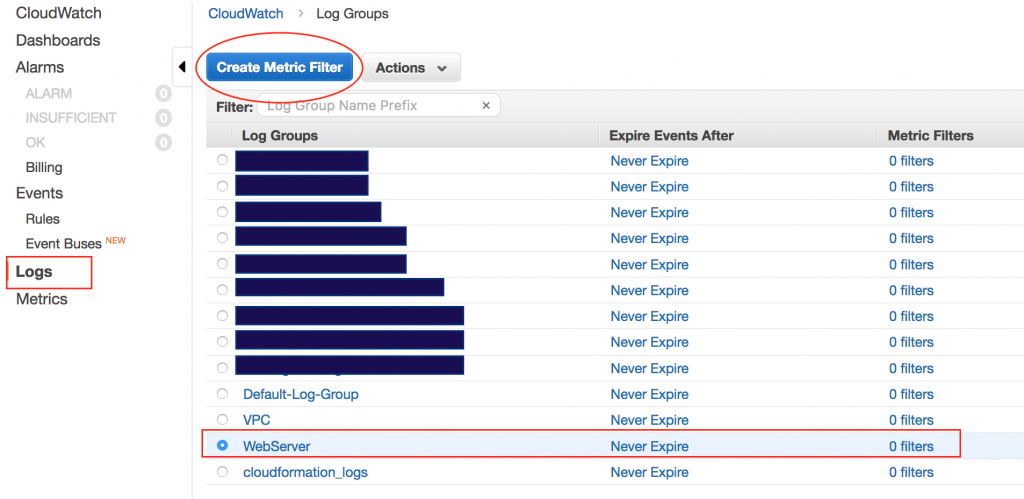Open Billing alarms in the sidebar

pos(44,168)
